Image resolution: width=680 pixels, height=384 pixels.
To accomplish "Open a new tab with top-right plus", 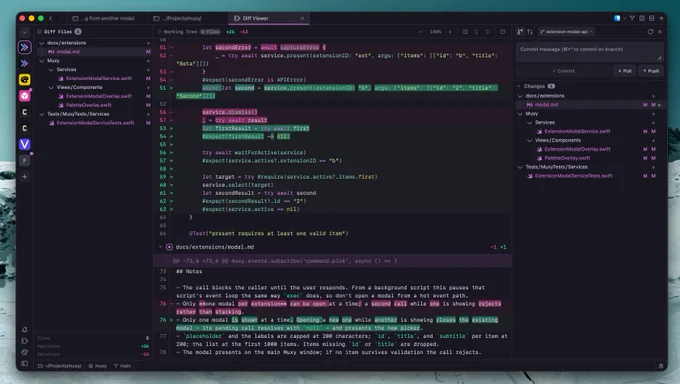I will pyautogui.click(x=661, y=18).
